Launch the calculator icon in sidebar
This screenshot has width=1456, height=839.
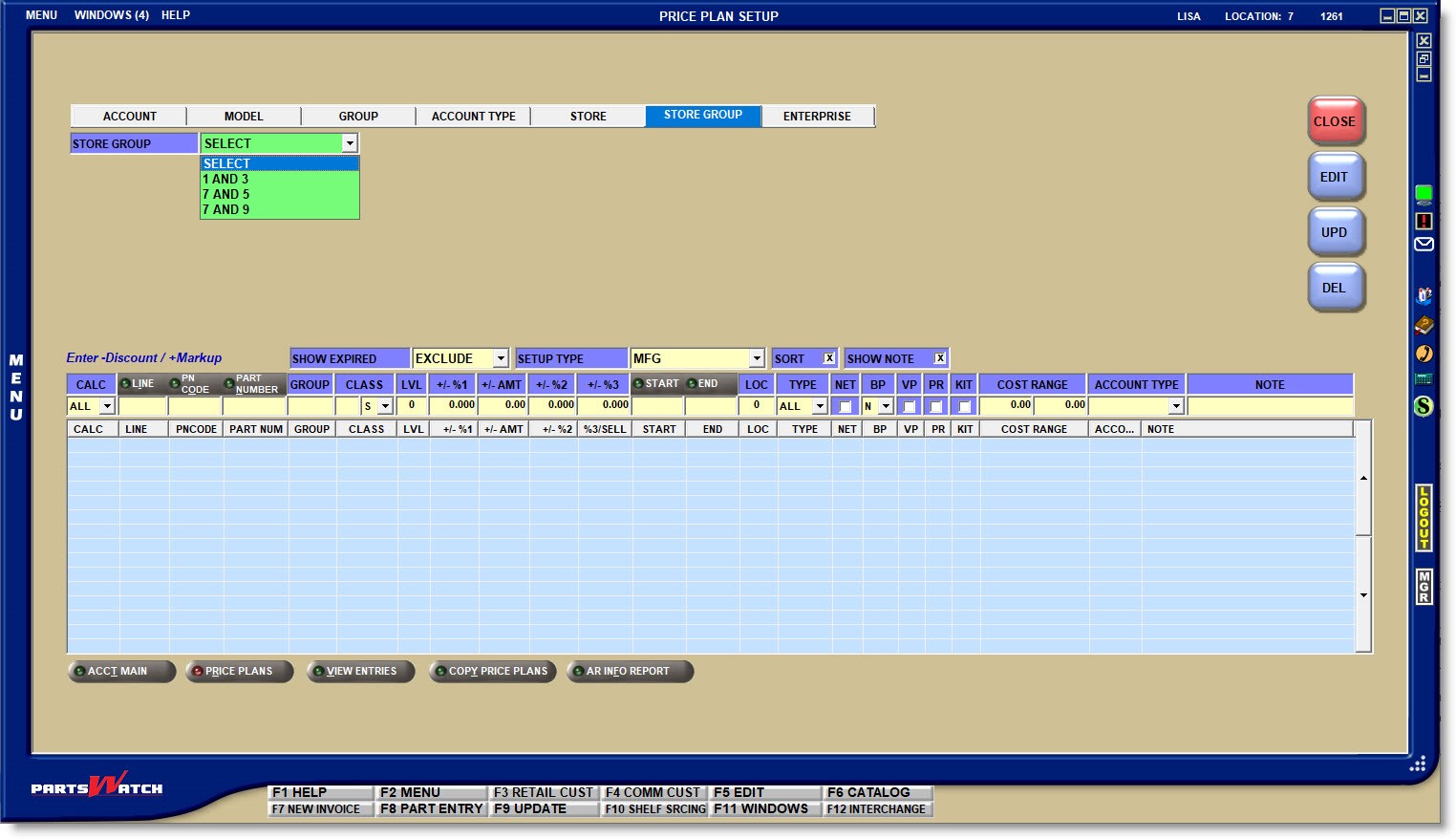click(1424, 379)
